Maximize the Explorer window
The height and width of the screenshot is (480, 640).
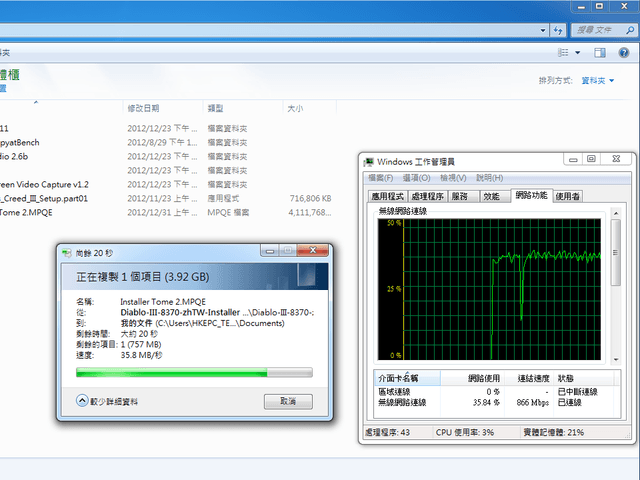click(x=599, y=6)
